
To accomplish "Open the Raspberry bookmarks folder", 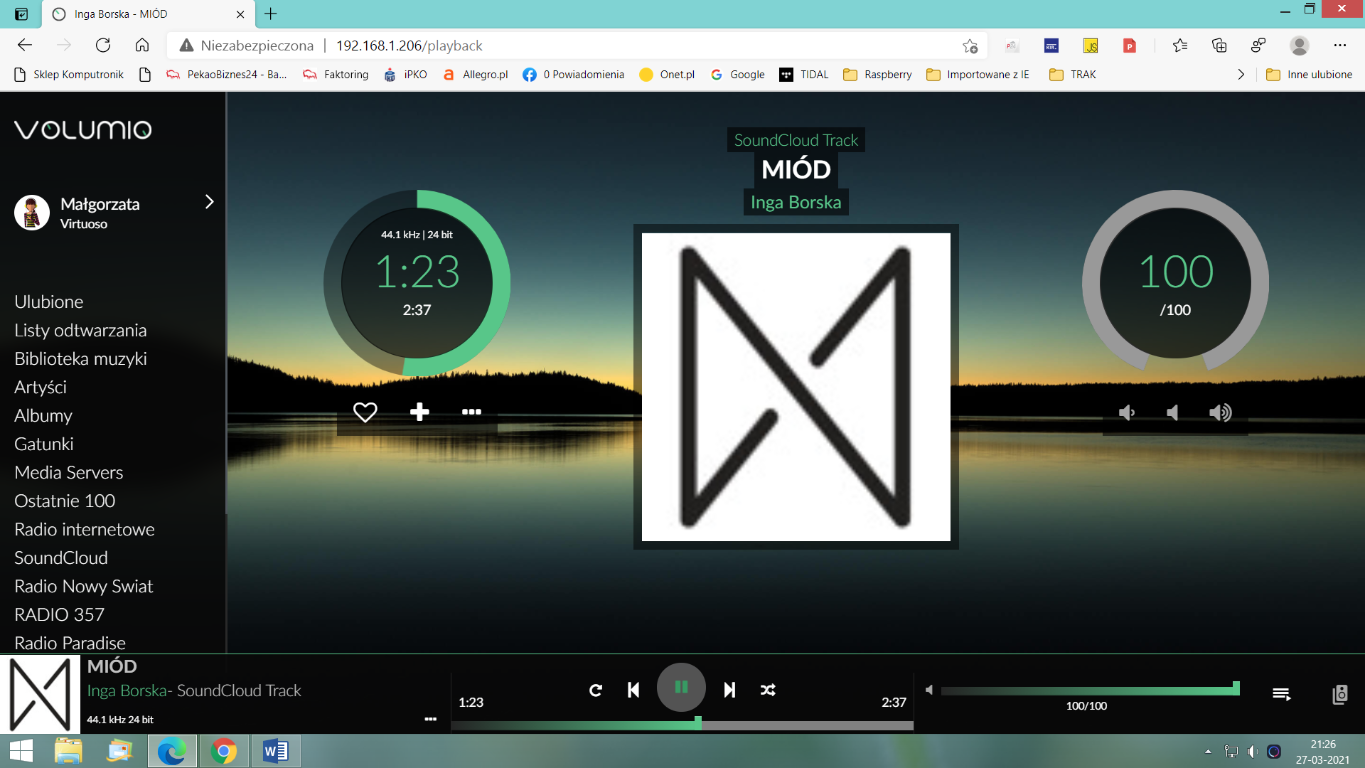I will (878, 74).
